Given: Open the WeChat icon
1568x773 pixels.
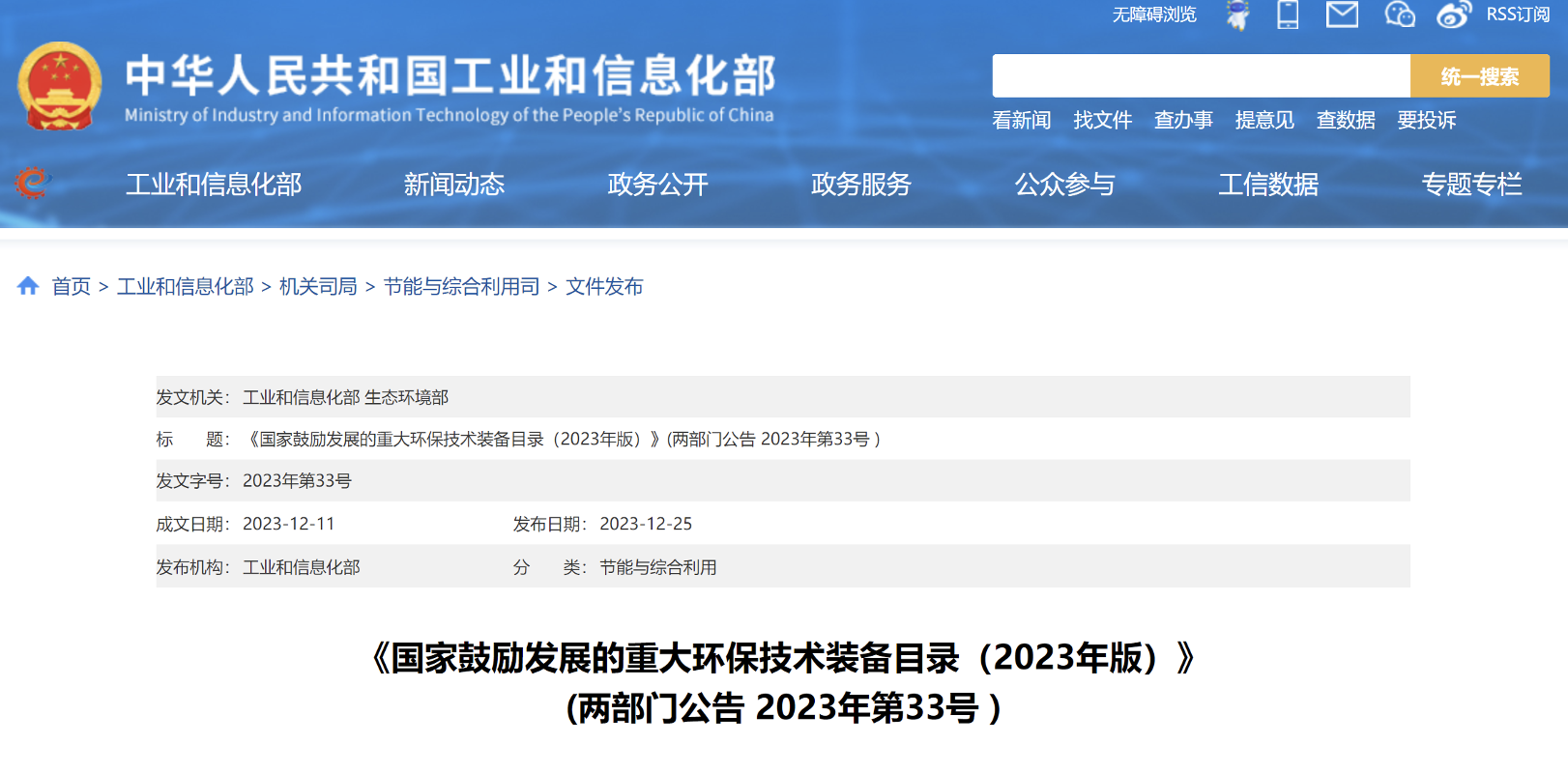Looking at the screenshot, I should tap(1399, 14).
